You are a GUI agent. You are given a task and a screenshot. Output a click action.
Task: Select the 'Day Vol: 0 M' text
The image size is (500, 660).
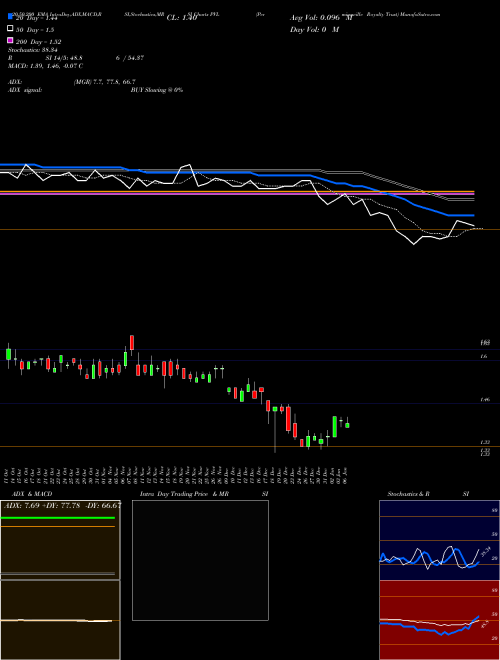point(314,29)
